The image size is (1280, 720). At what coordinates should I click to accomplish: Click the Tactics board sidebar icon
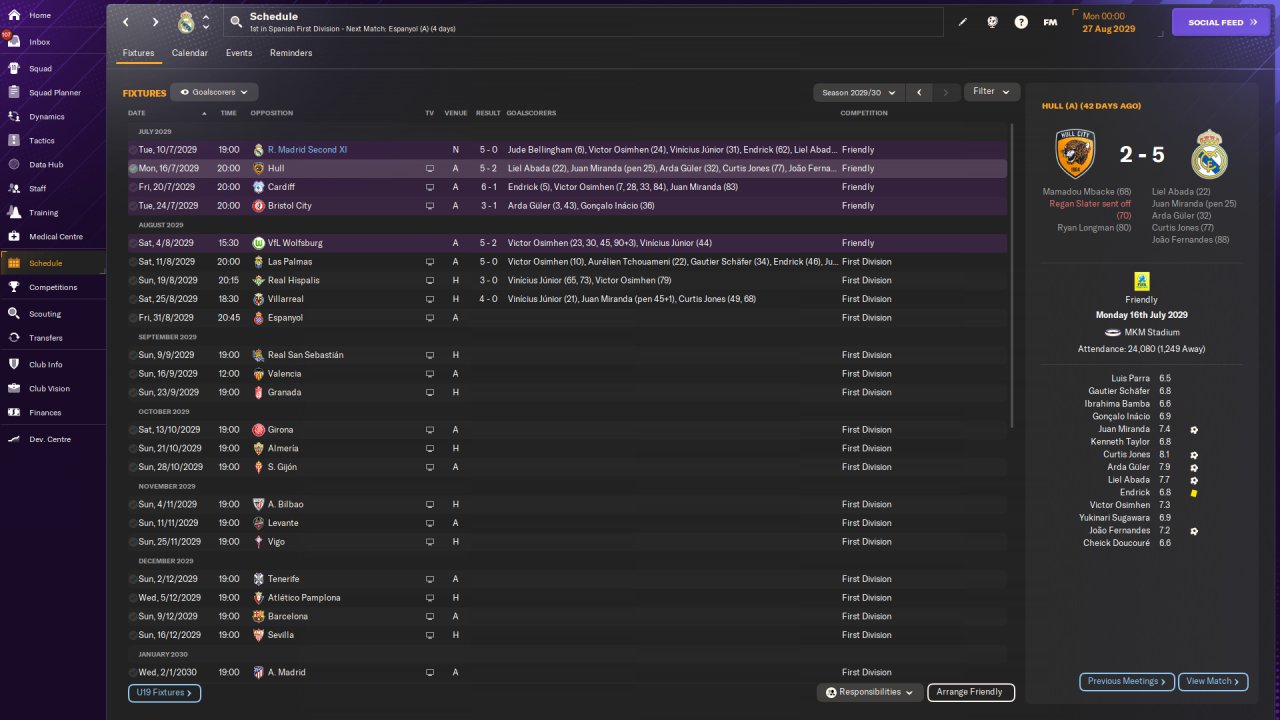tap(15, 141)
